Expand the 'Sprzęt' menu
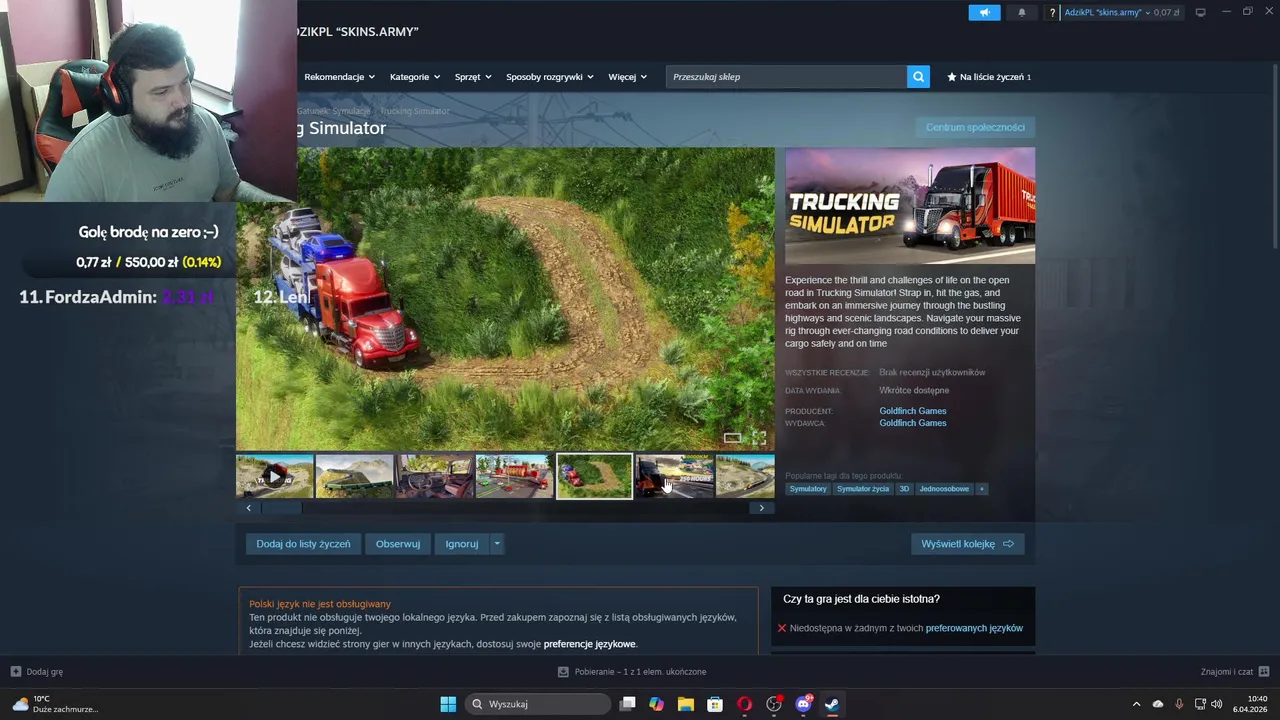Screen dimensions: 1280x720 point(473,77)
